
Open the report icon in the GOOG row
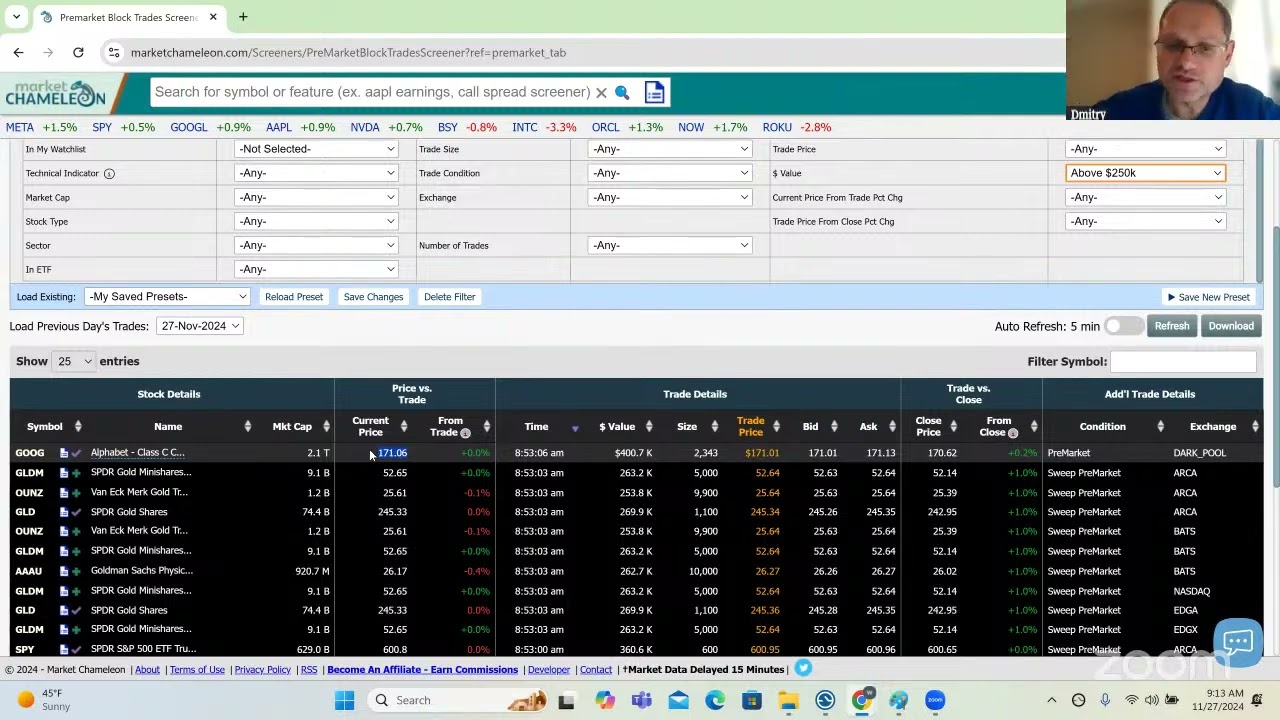tap(63, 453)
